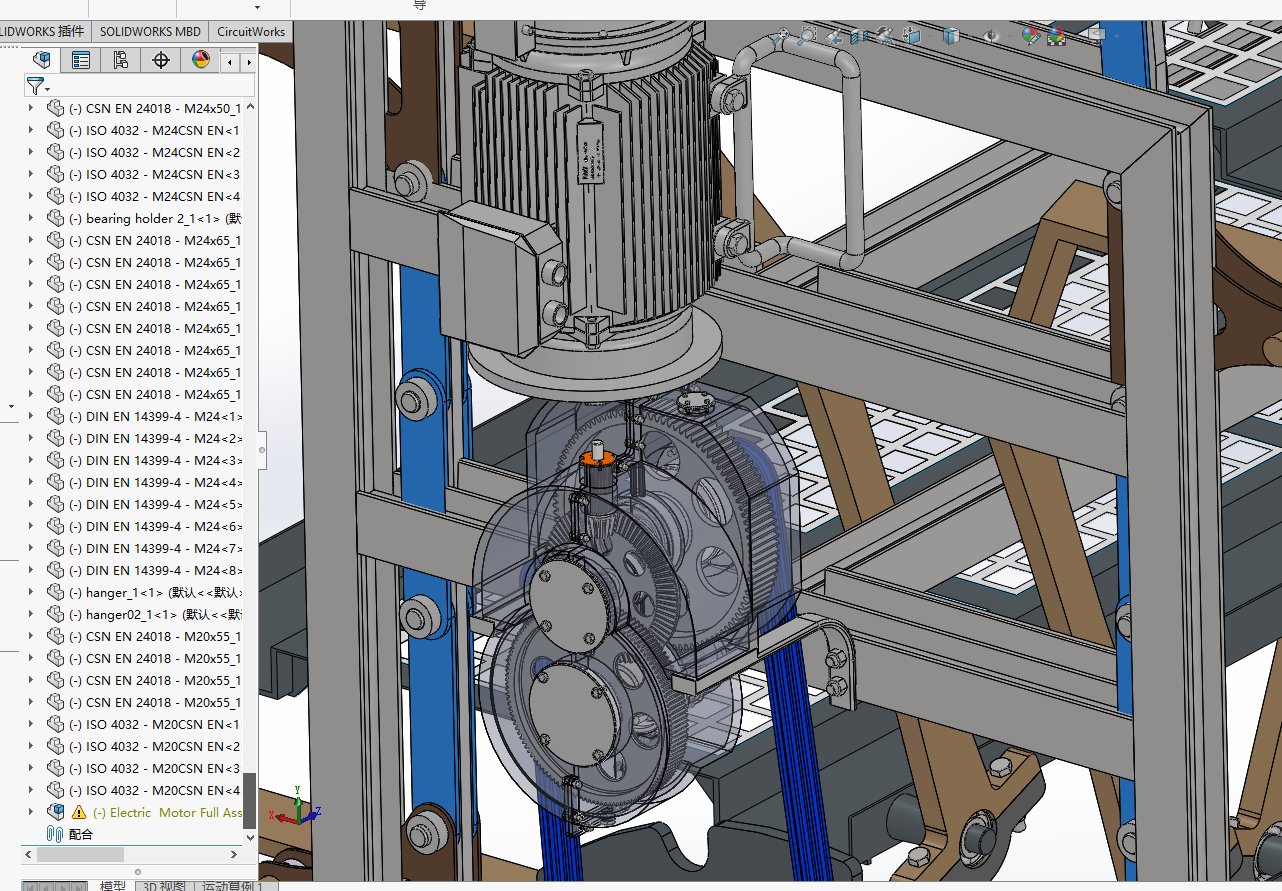1282x891 pixels.
Task: Click the tree's horizontal scrollbar right arrow
Action: click(235, 854)
